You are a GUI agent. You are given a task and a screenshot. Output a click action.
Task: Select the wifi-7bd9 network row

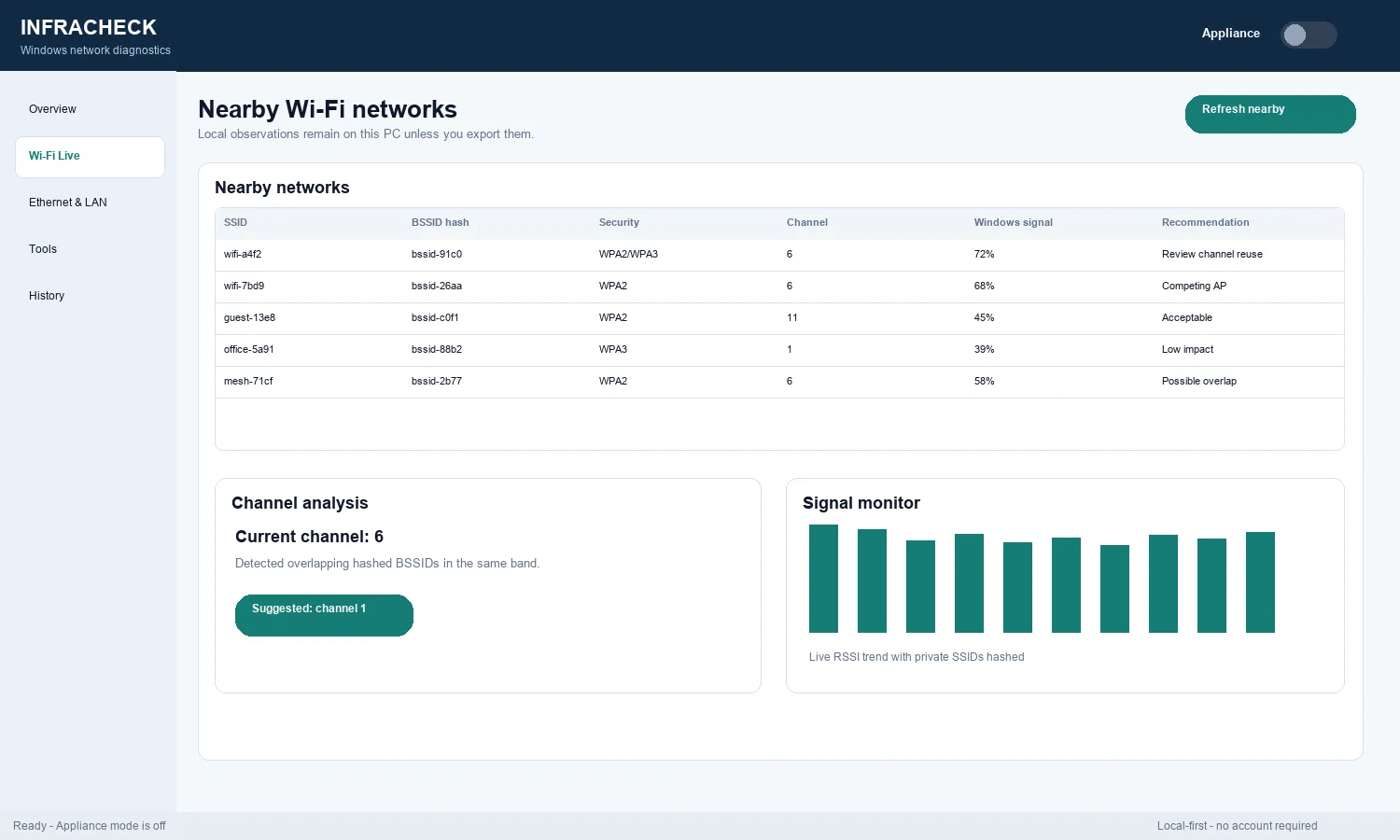click(779, 287)
